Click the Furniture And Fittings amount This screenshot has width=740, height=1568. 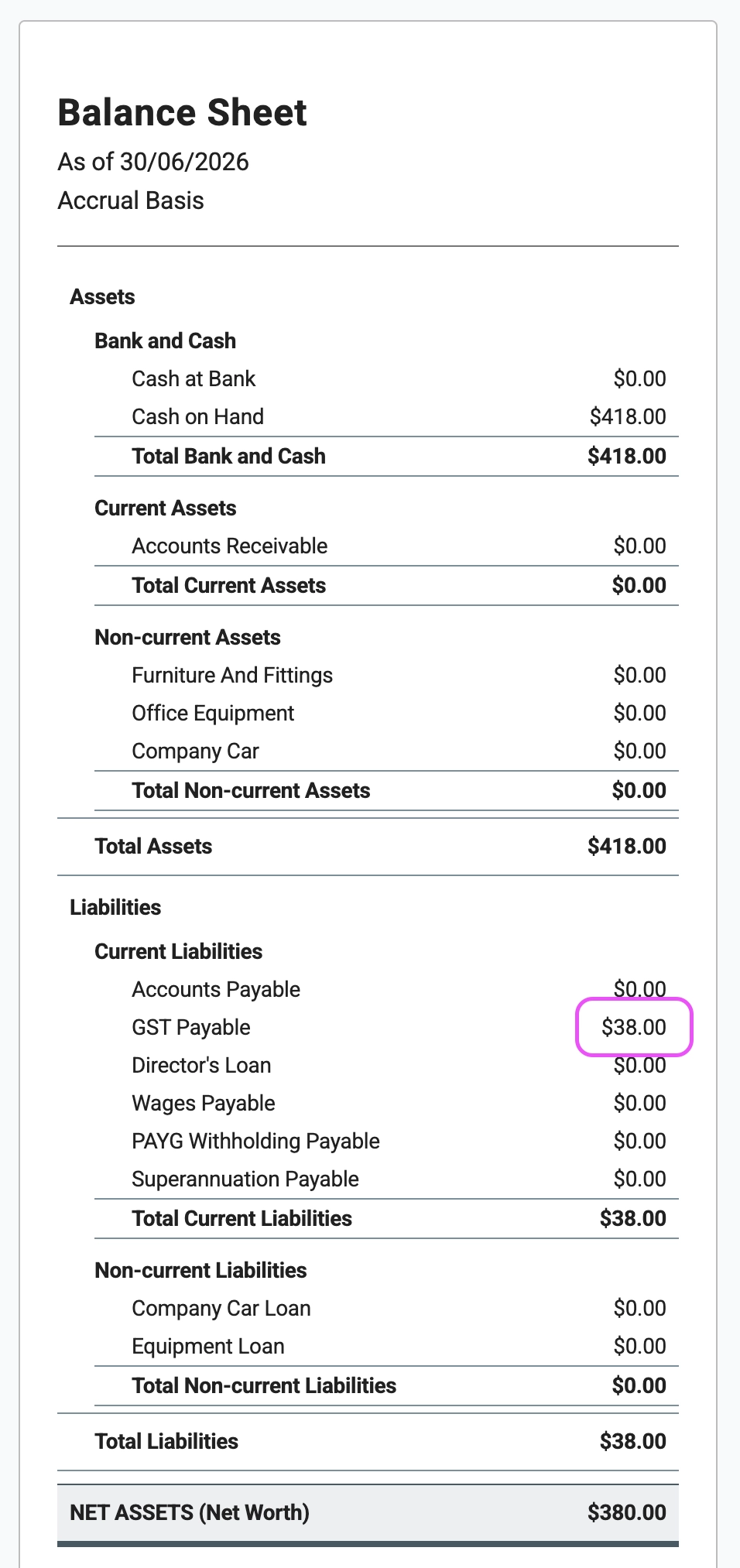pyautogui.click(x=640, y=675)
